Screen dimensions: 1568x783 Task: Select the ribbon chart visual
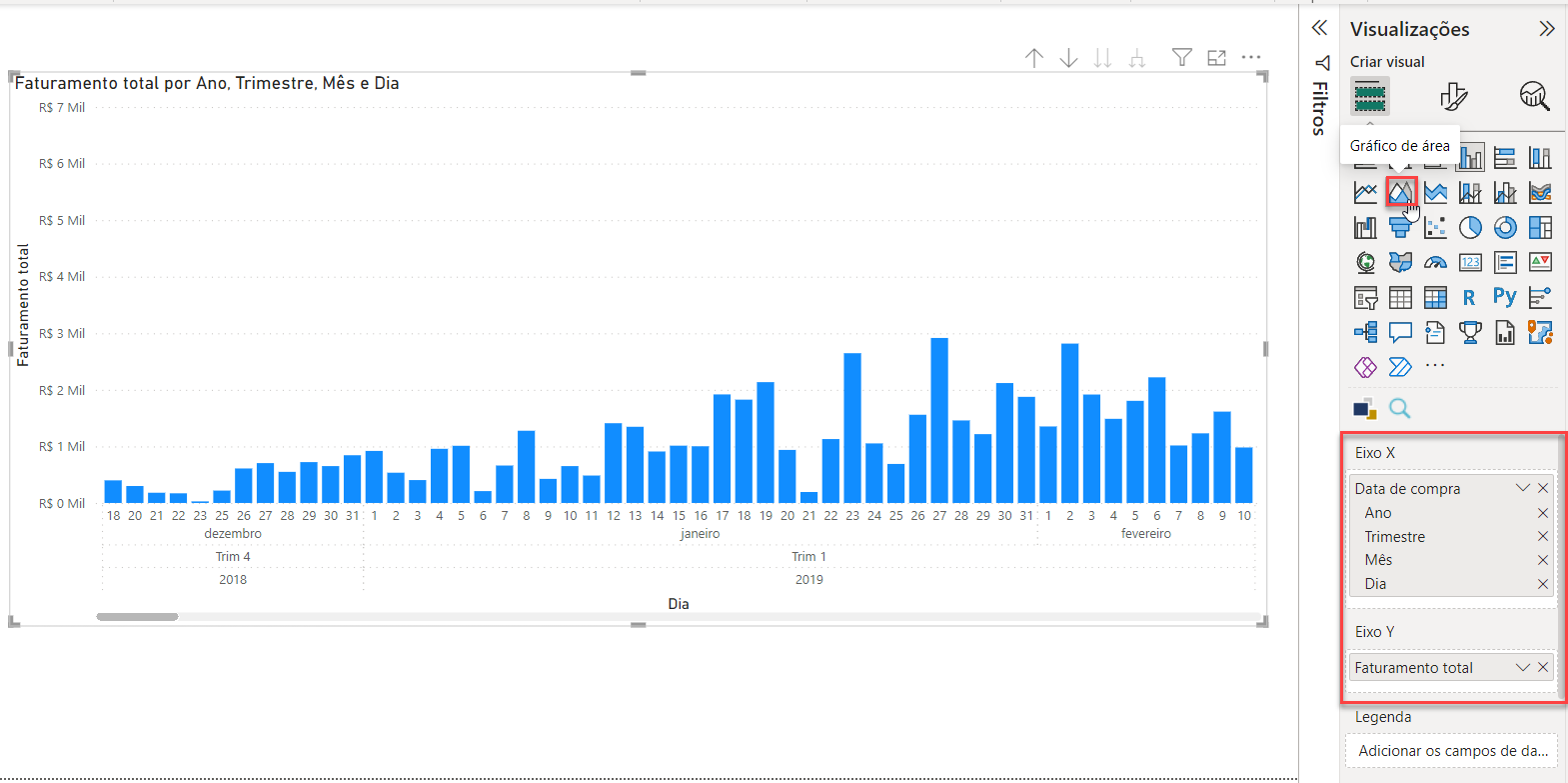pyautogui.click(x=1540, y=193)
